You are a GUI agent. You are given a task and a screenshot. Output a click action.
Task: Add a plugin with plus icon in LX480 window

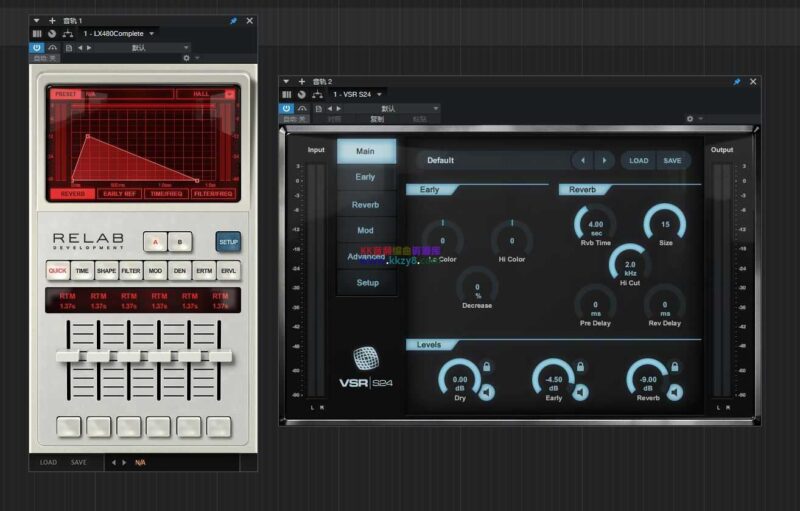tap(52, 20)
